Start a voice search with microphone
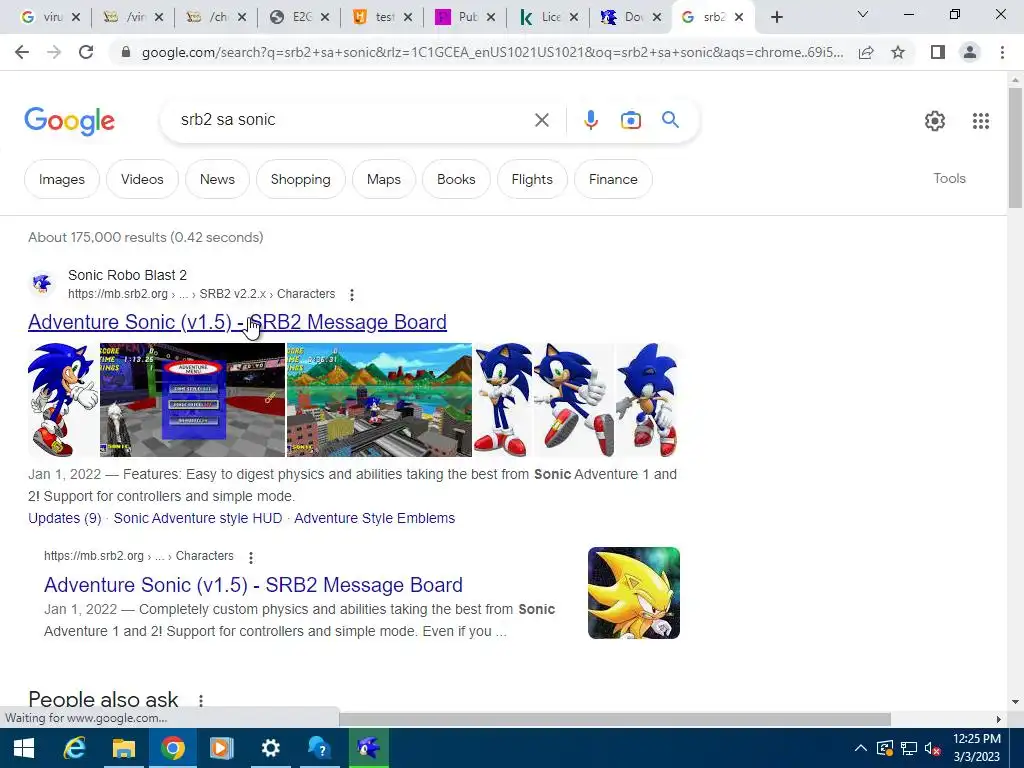 pyautogui.click(x=590, y=120)
